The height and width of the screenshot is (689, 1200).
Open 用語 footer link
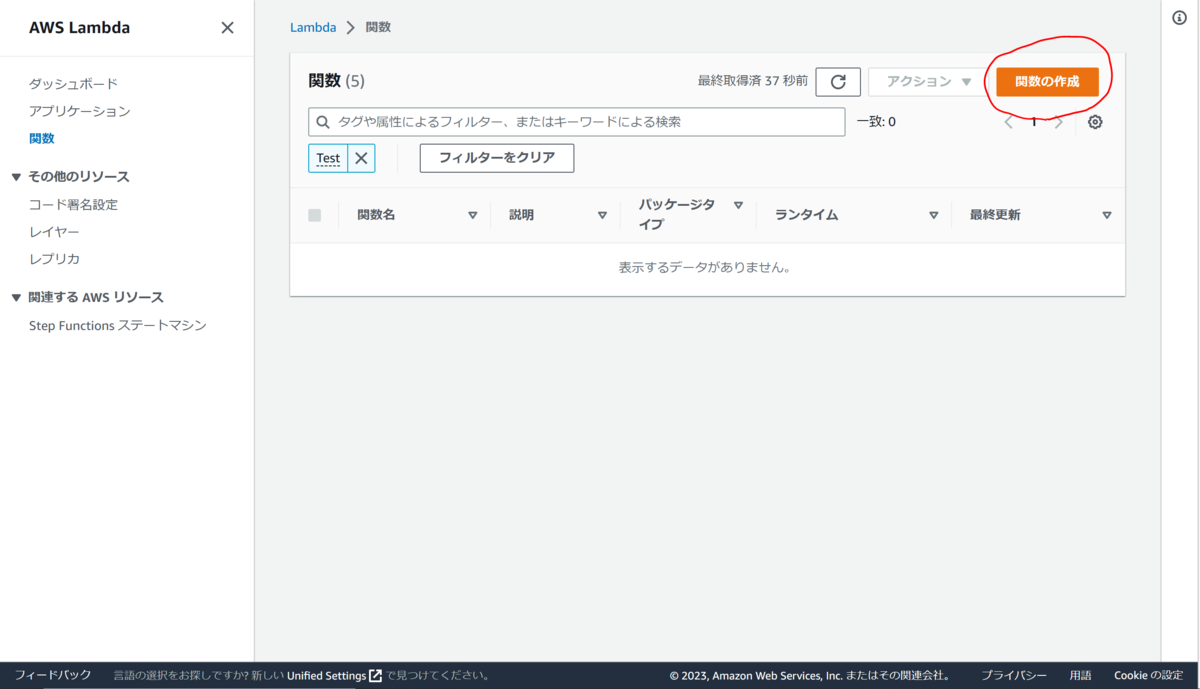coord(1080,676)
